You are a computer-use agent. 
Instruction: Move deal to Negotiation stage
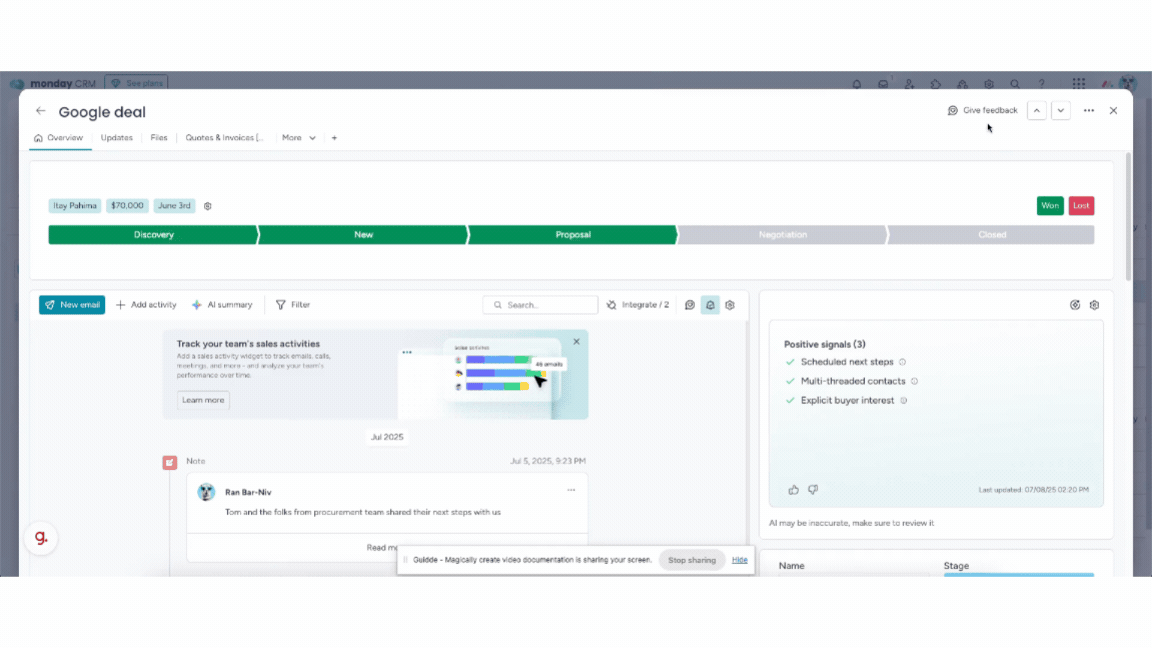click(x=782, y=235)
